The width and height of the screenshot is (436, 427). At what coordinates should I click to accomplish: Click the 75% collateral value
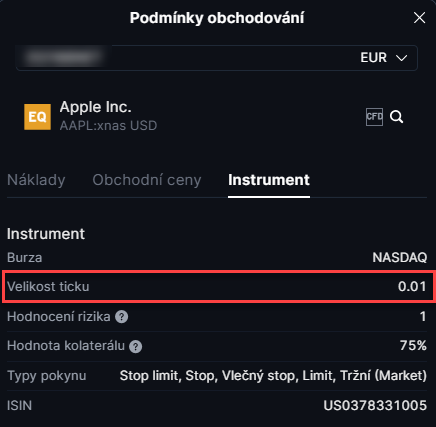coord(413,346)
